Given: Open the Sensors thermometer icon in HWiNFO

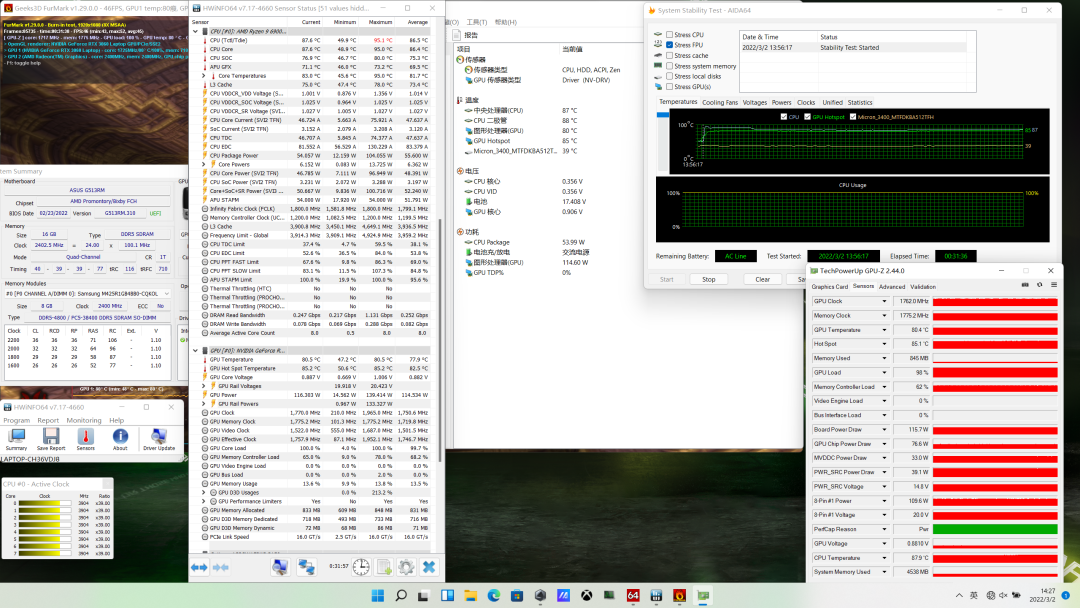Looking at the screenshot, I should pos(85,437).
